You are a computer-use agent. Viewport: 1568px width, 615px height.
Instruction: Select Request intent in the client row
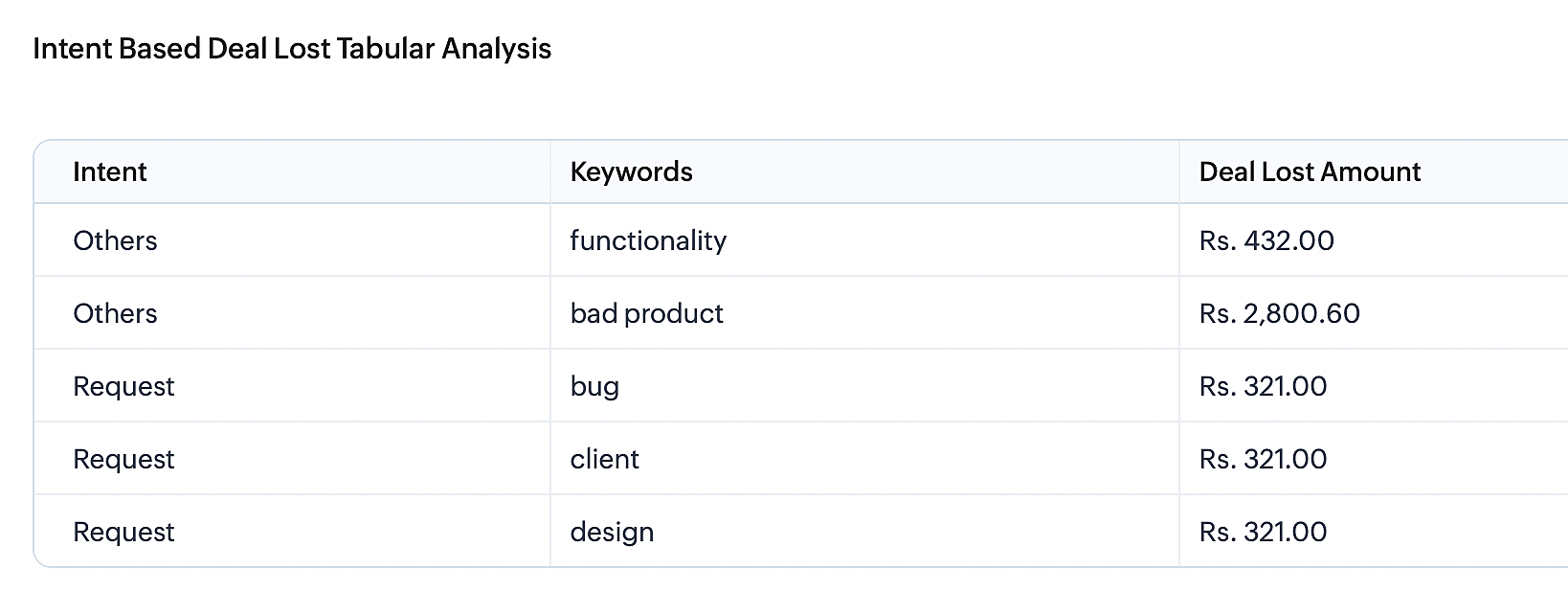click(x=123, y=459)
